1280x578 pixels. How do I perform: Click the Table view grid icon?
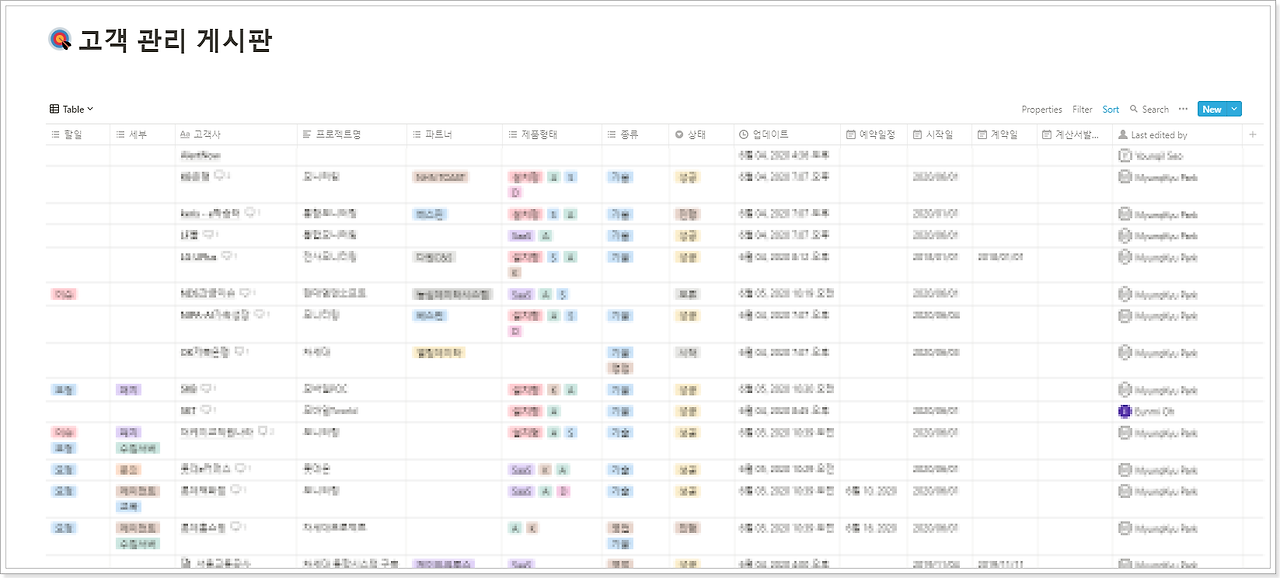click(x=52, y=108)
